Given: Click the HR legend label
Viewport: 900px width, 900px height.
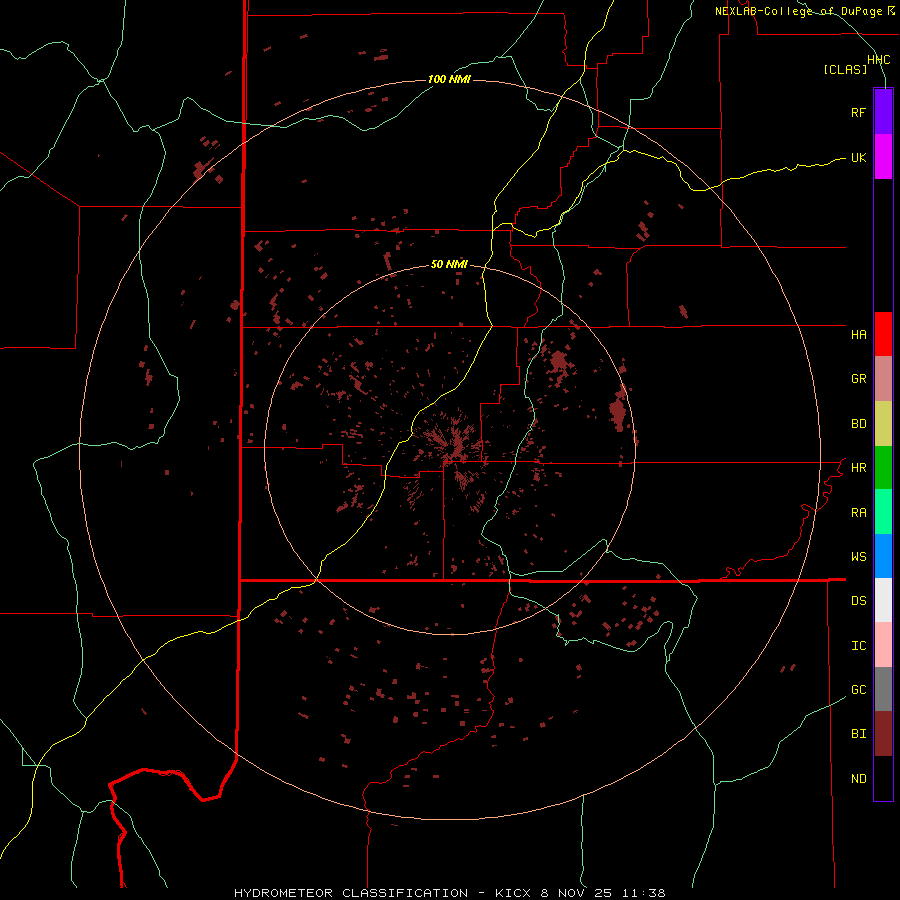Looking at the screenshot, I should point(858,468).
